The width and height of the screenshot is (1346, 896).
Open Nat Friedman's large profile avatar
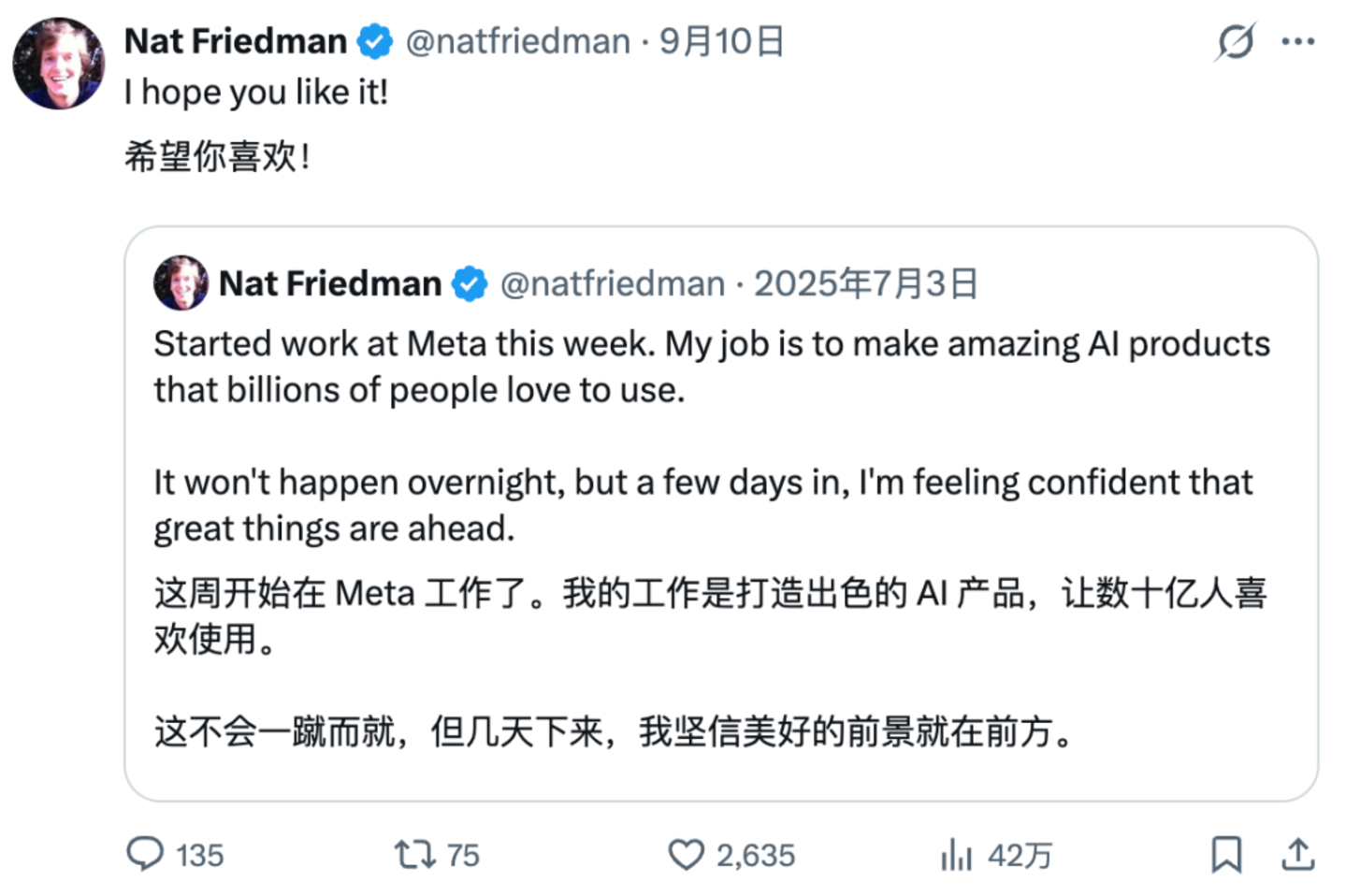[x=58, y=63]
